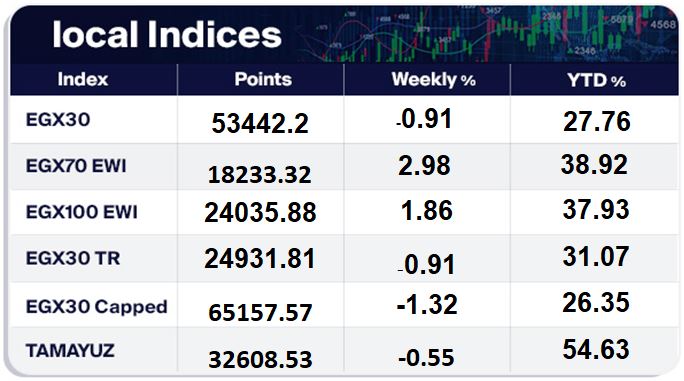Select the Index column header
Image resolution: width=684 pixels, height=381 pixels.
[83, 79]
